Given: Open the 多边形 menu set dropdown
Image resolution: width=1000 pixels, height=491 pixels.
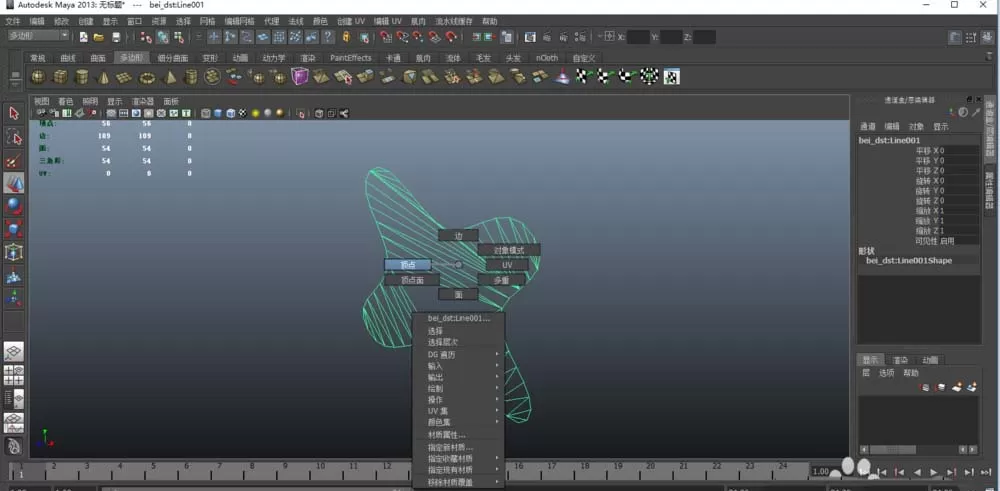Looking at the screenshot, I should click(38, 36).
